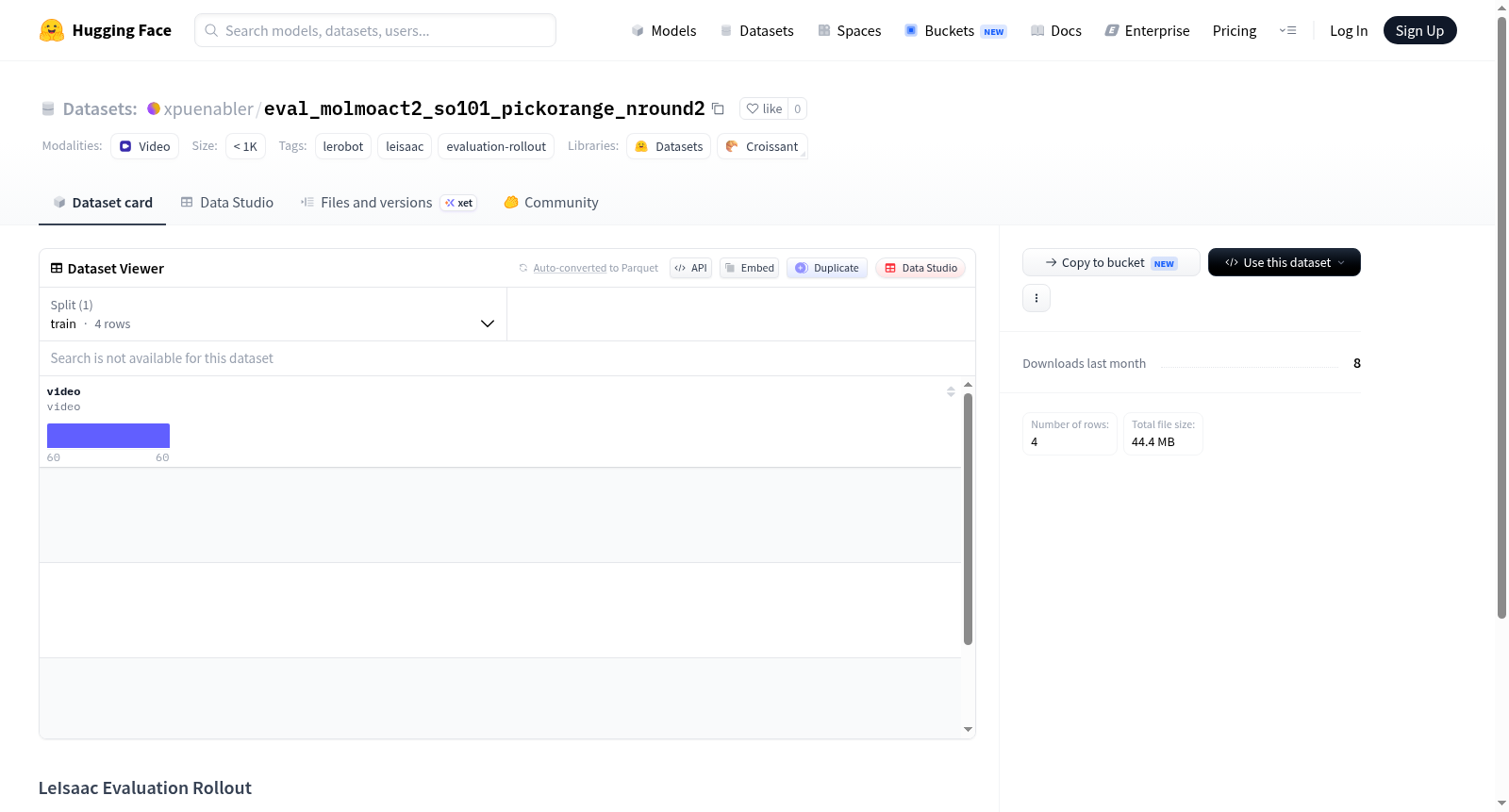
Task: Click the 'Downloads last month' text
Action: point(1084,363)
